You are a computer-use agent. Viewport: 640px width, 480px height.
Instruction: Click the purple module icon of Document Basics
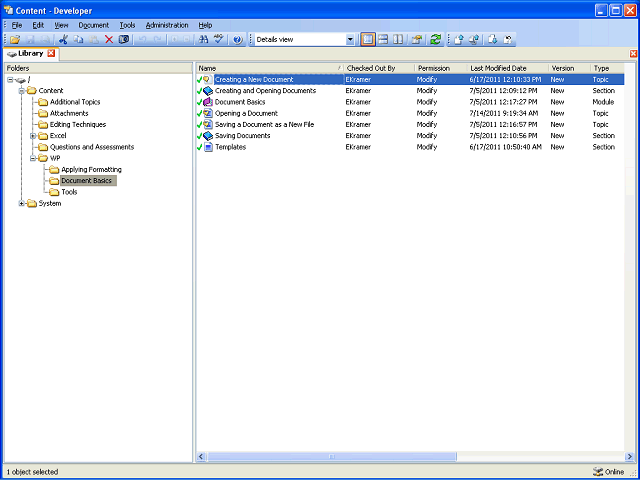(208, 102)
